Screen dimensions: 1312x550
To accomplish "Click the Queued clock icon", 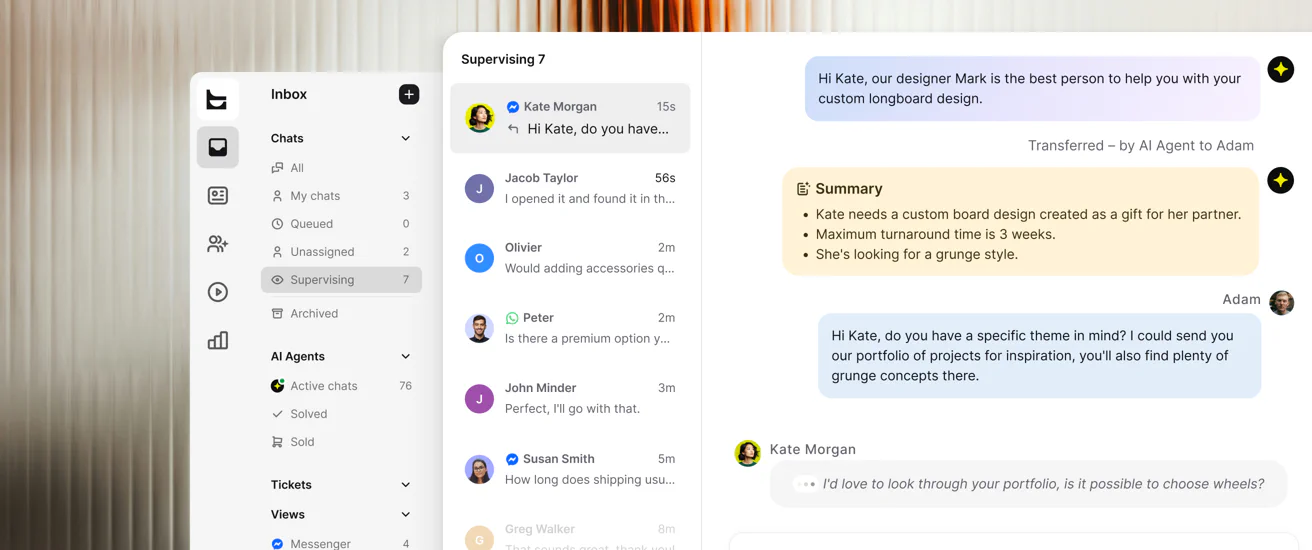I will pos(277,224).
